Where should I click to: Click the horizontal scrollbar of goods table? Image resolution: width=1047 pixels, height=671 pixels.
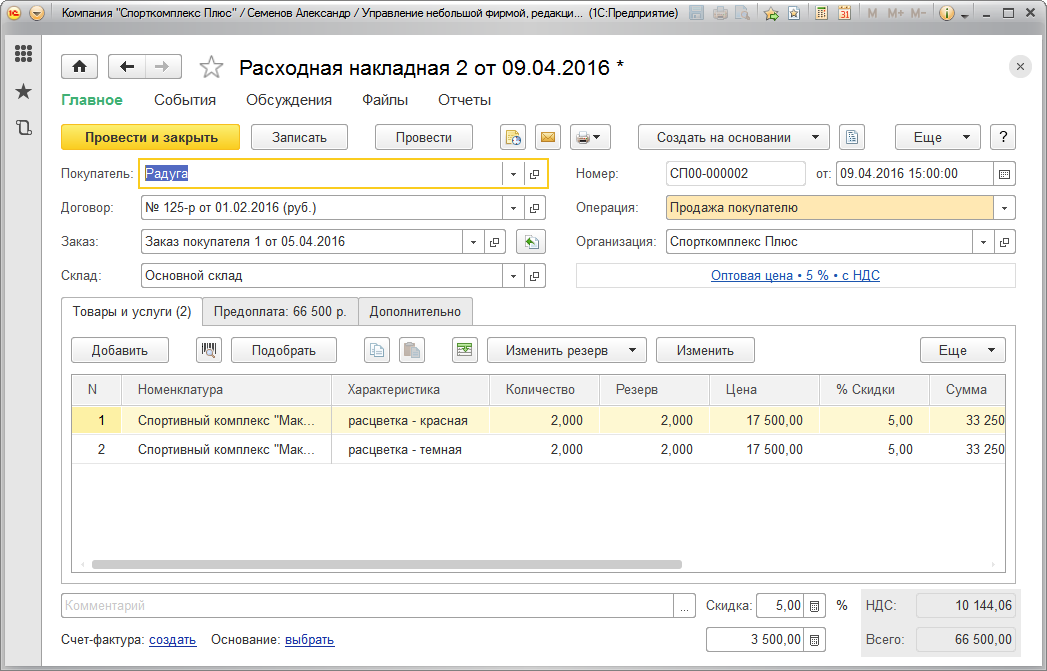point(385,565)
